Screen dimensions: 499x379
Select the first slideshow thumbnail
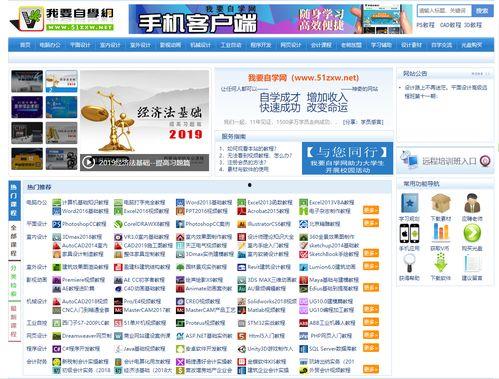27,81
